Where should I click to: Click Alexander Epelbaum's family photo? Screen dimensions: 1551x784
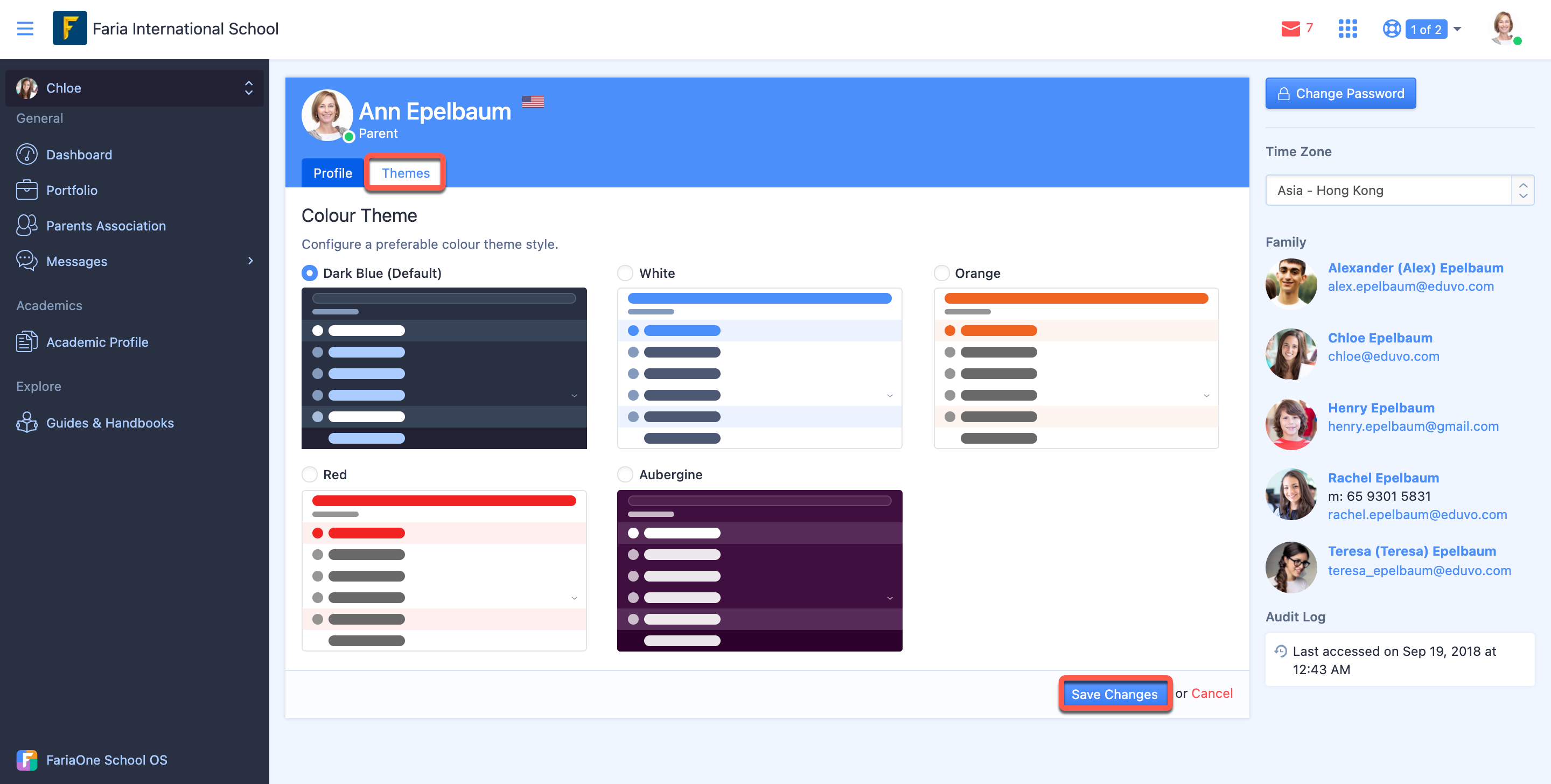[x=1291, y=283]
